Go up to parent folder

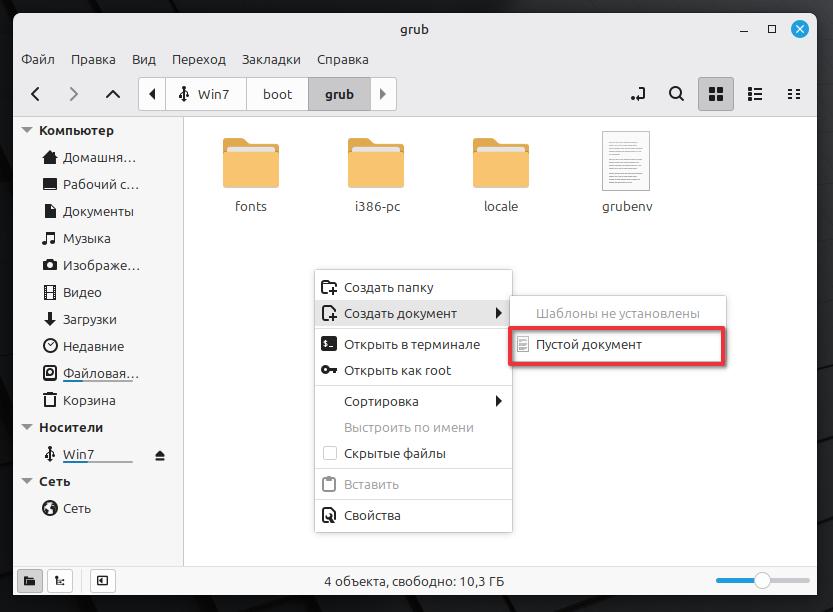[x=113, y=94]
